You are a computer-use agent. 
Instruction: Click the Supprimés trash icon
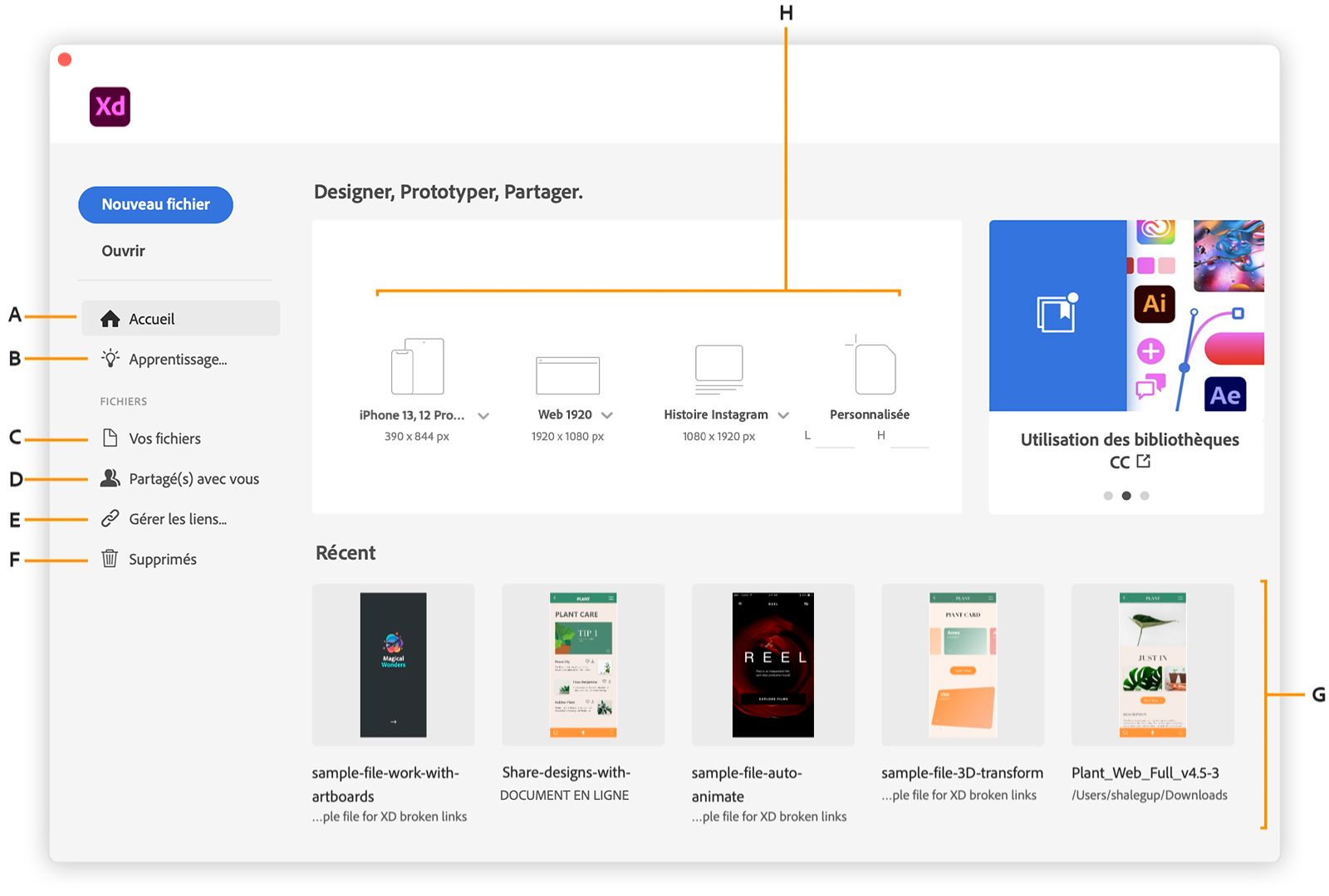tap(110, 558)
